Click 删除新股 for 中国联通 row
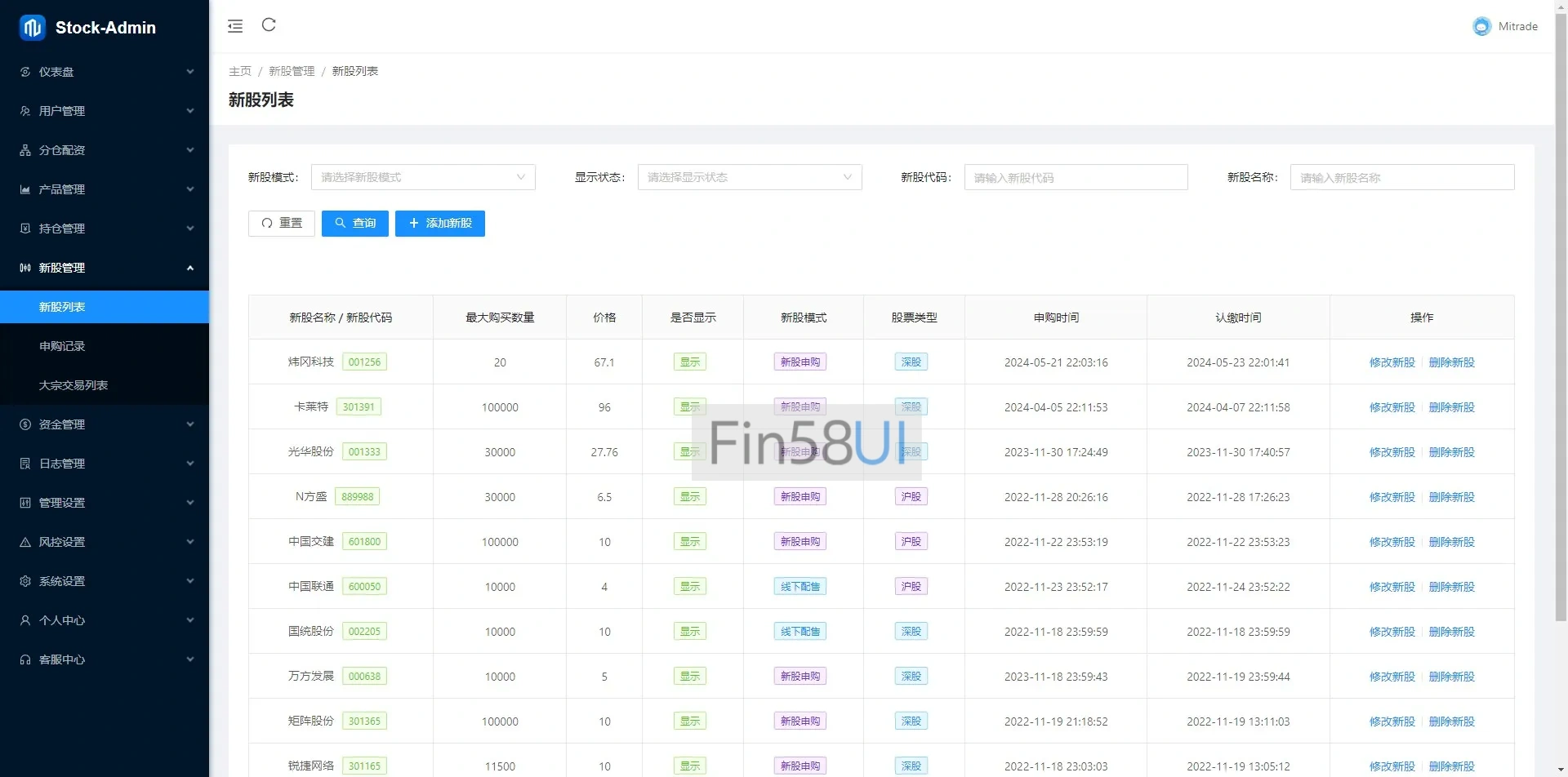Image resolution: width=1568 pixels, height=777 pixels. point(1451,587)
